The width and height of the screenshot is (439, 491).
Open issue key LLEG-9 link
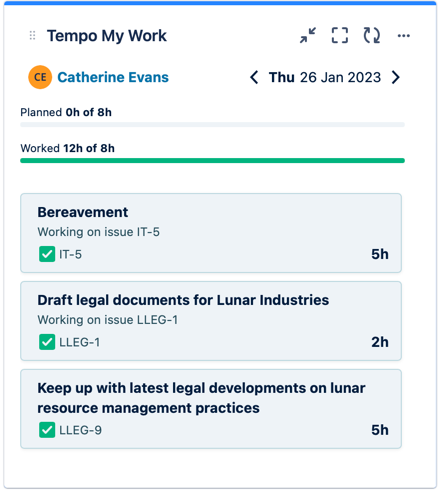coord(80,430)
